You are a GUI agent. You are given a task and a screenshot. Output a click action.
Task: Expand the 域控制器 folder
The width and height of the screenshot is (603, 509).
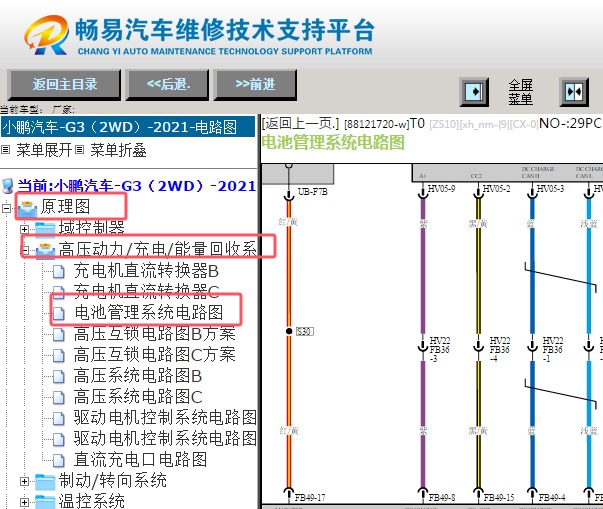(x=25, y=230)
